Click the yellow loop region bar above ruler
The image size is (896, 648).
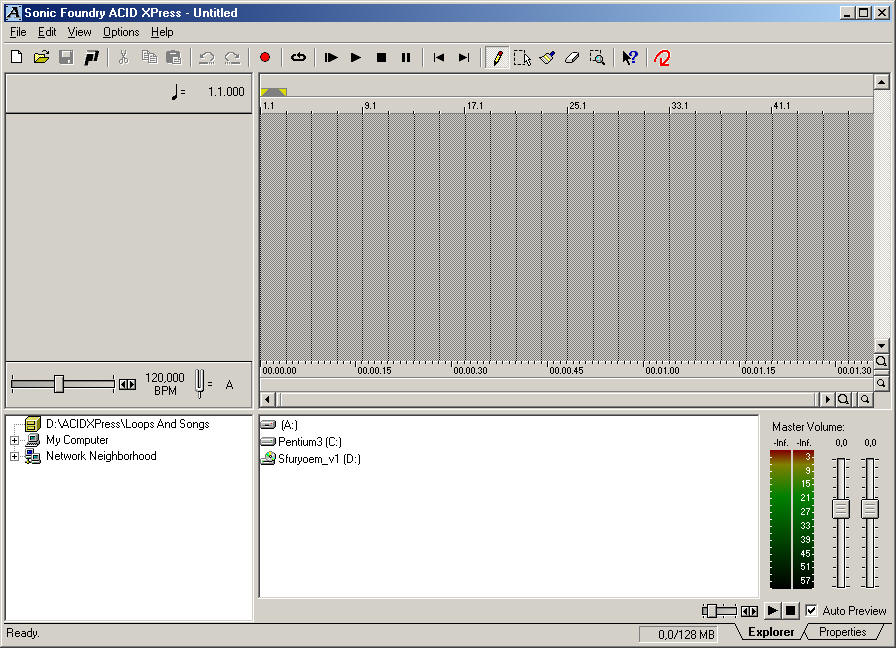[x=274, y=92]
